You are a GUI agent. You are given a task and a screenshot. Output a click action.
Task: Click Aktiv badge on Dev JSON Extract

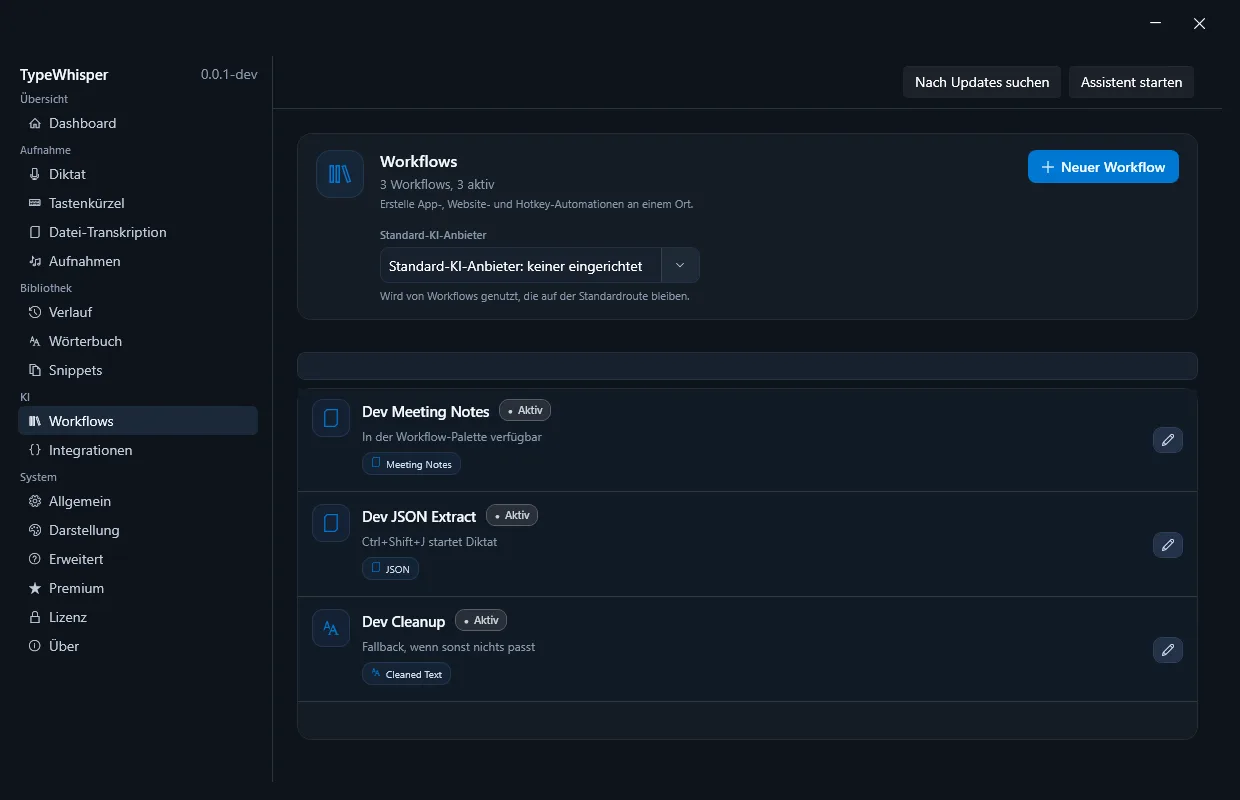coord(512,515)
